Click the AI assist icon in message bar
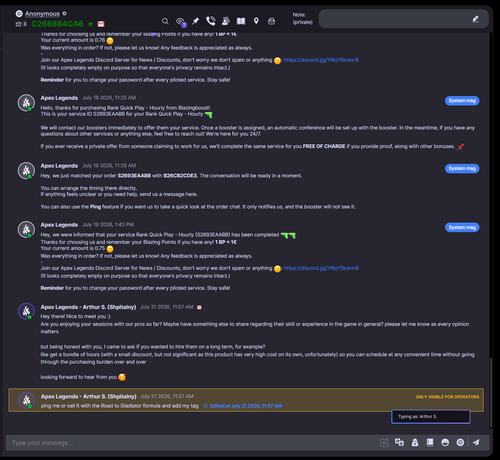The image size is (500, 460). (x=384, y=442)
